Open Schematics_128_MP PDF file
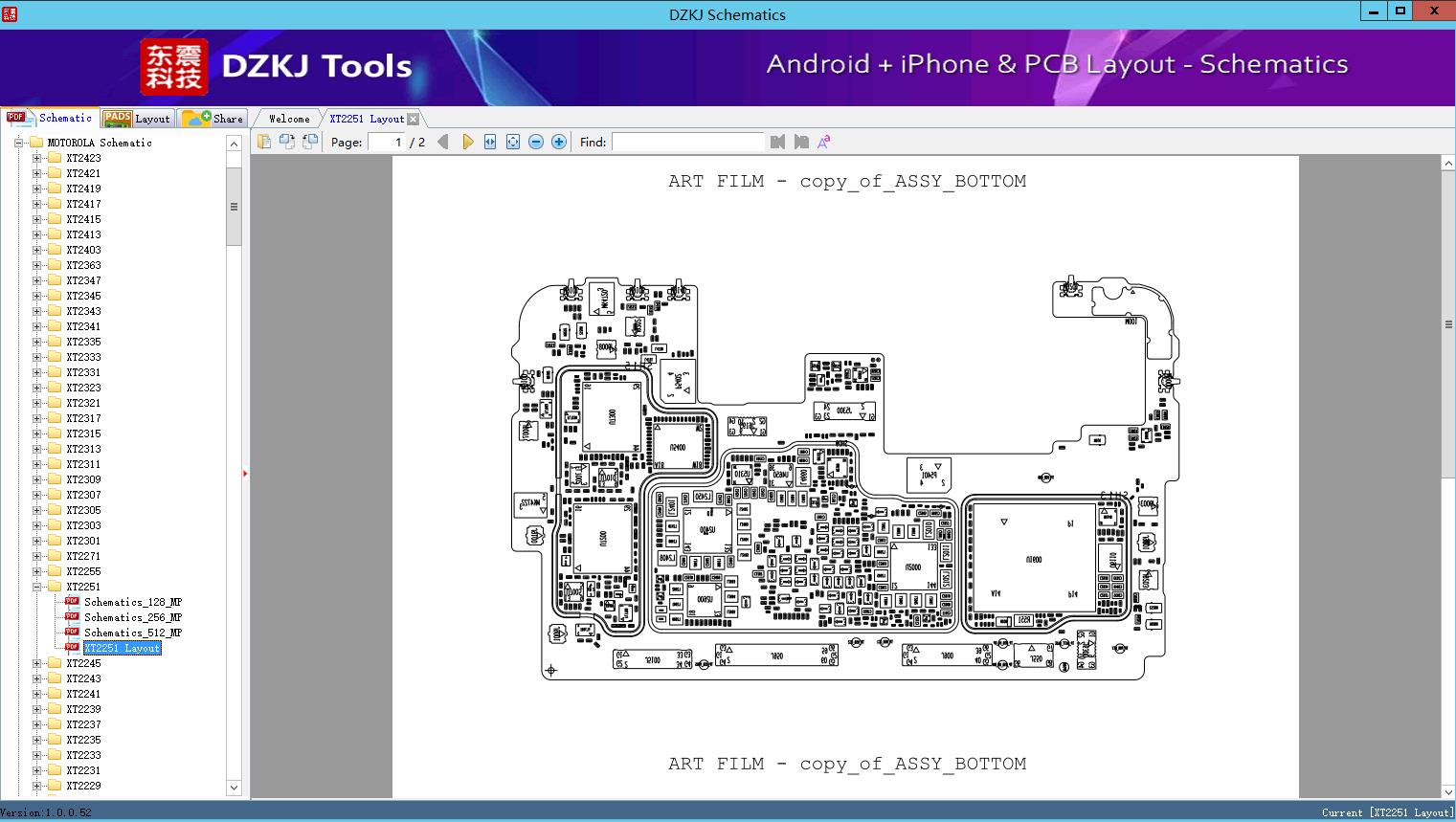 pos(132,602)
